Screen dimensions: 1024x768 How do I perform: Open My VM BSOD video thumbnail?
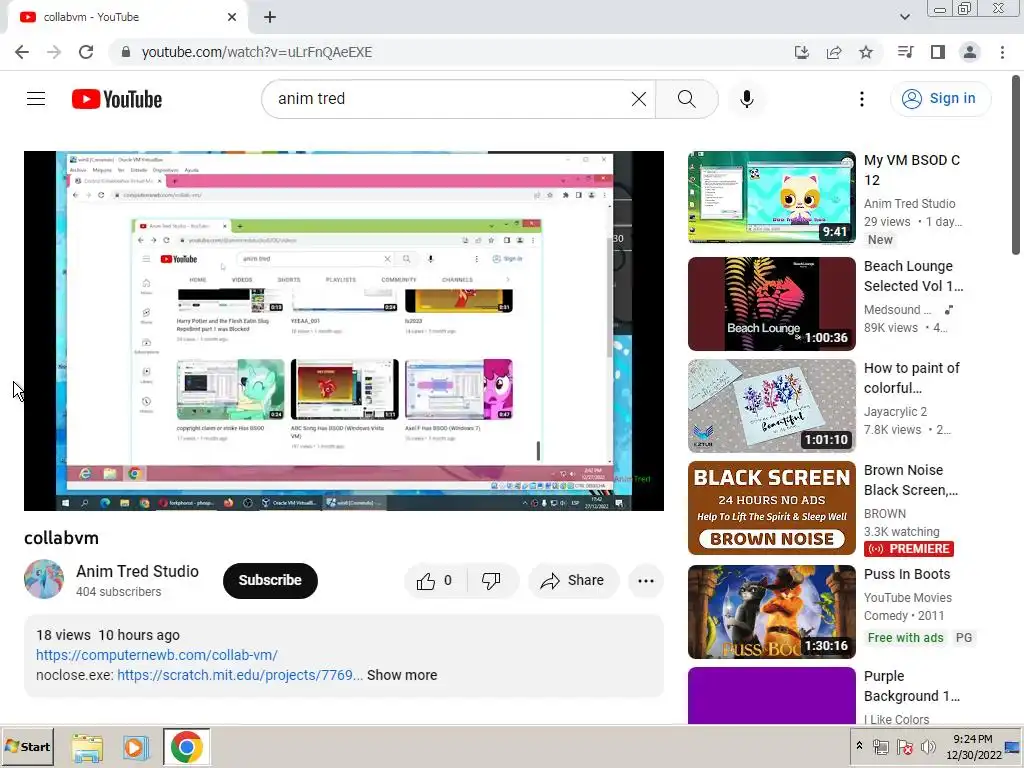[771, 197]
